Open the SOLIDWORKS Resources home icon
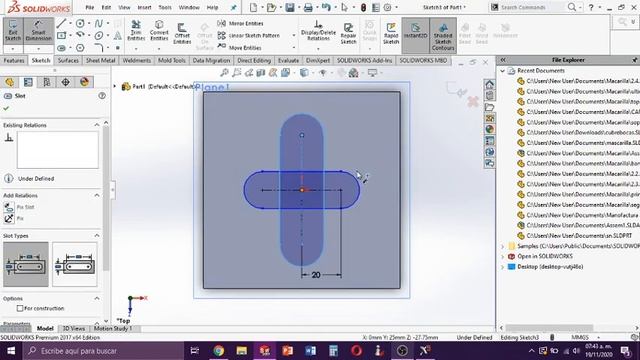 tap(489, 84)
